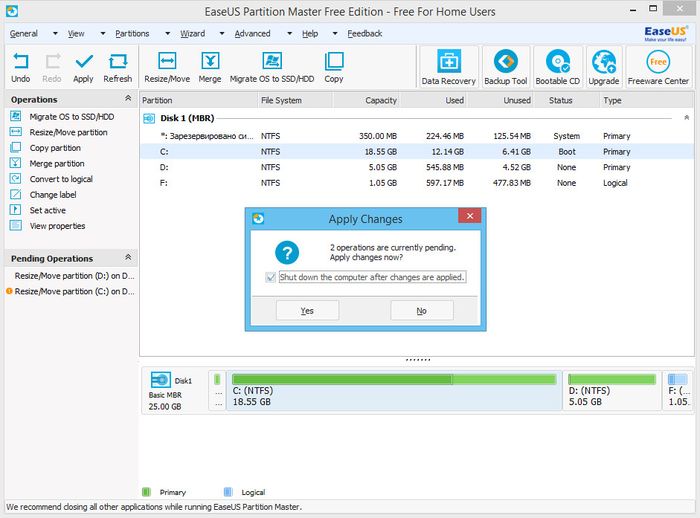Click the Upgrade globe icon

click(604, 62)
